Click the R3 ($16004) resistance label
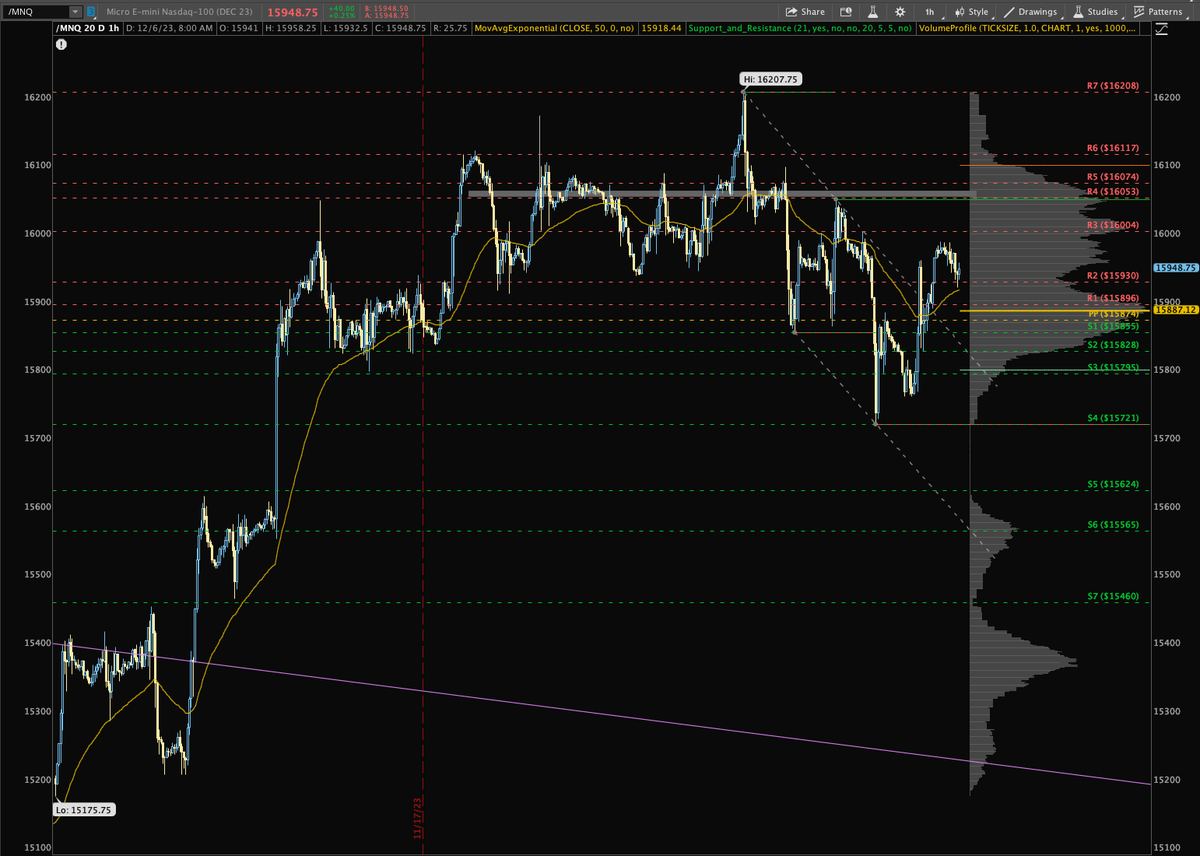The width and height of the screenshot is (1200, 856). pos(1112,225)
